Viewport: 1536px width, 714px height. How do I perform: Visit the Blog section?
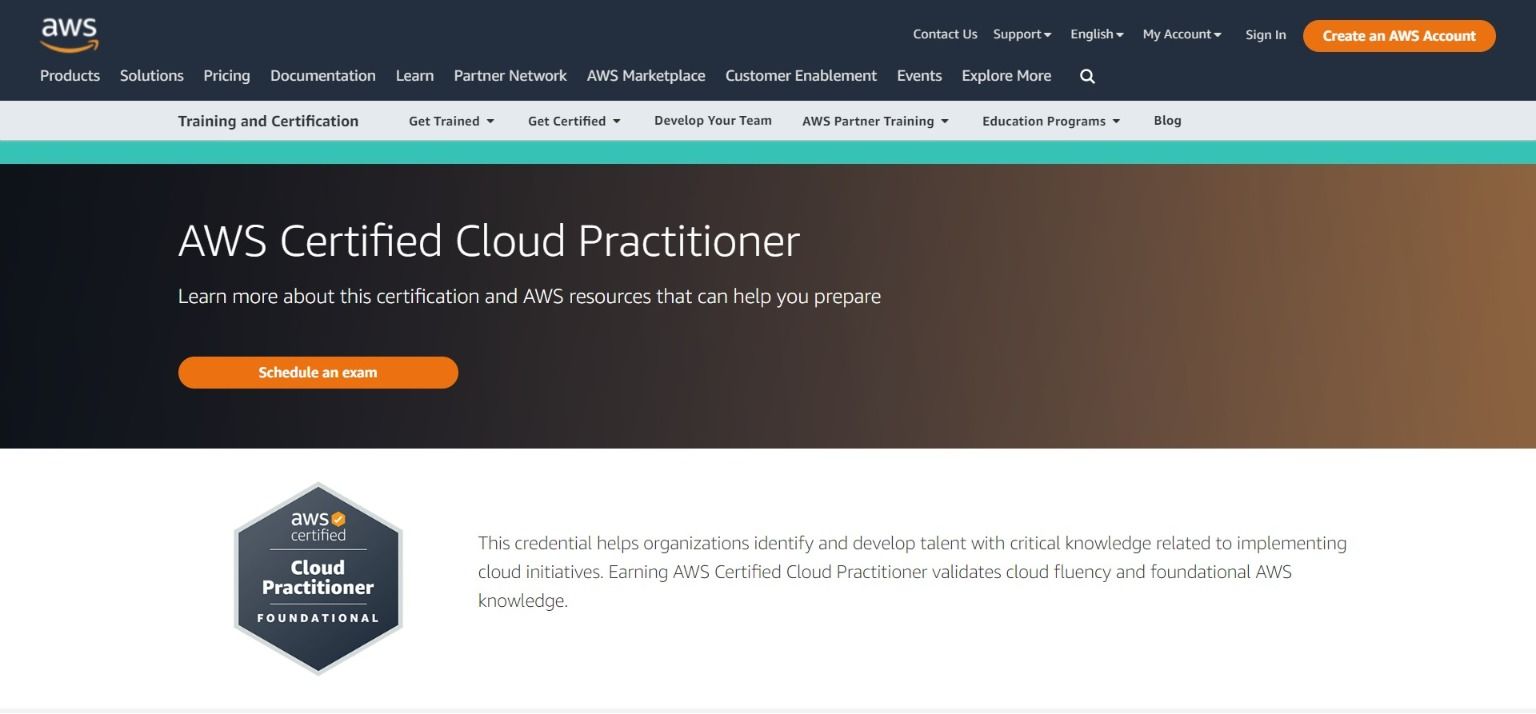click(1167, 120)
